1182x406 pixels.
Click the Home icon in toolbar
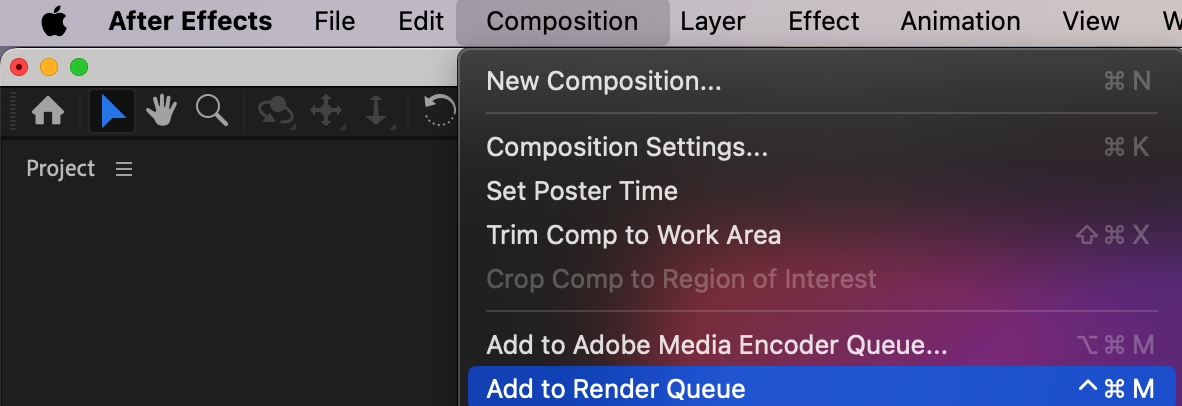point(48,111)
